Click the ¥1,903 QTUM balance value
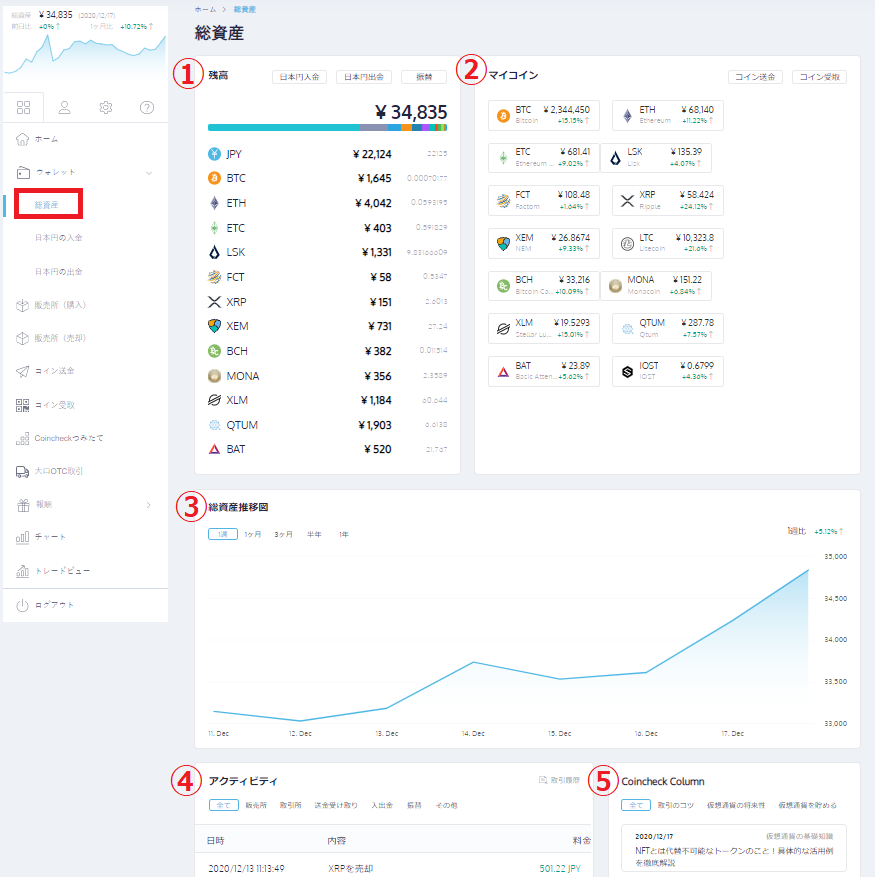The width and height of the screenshot is (875, 877). pyautogui.click(x=375, y=425)
